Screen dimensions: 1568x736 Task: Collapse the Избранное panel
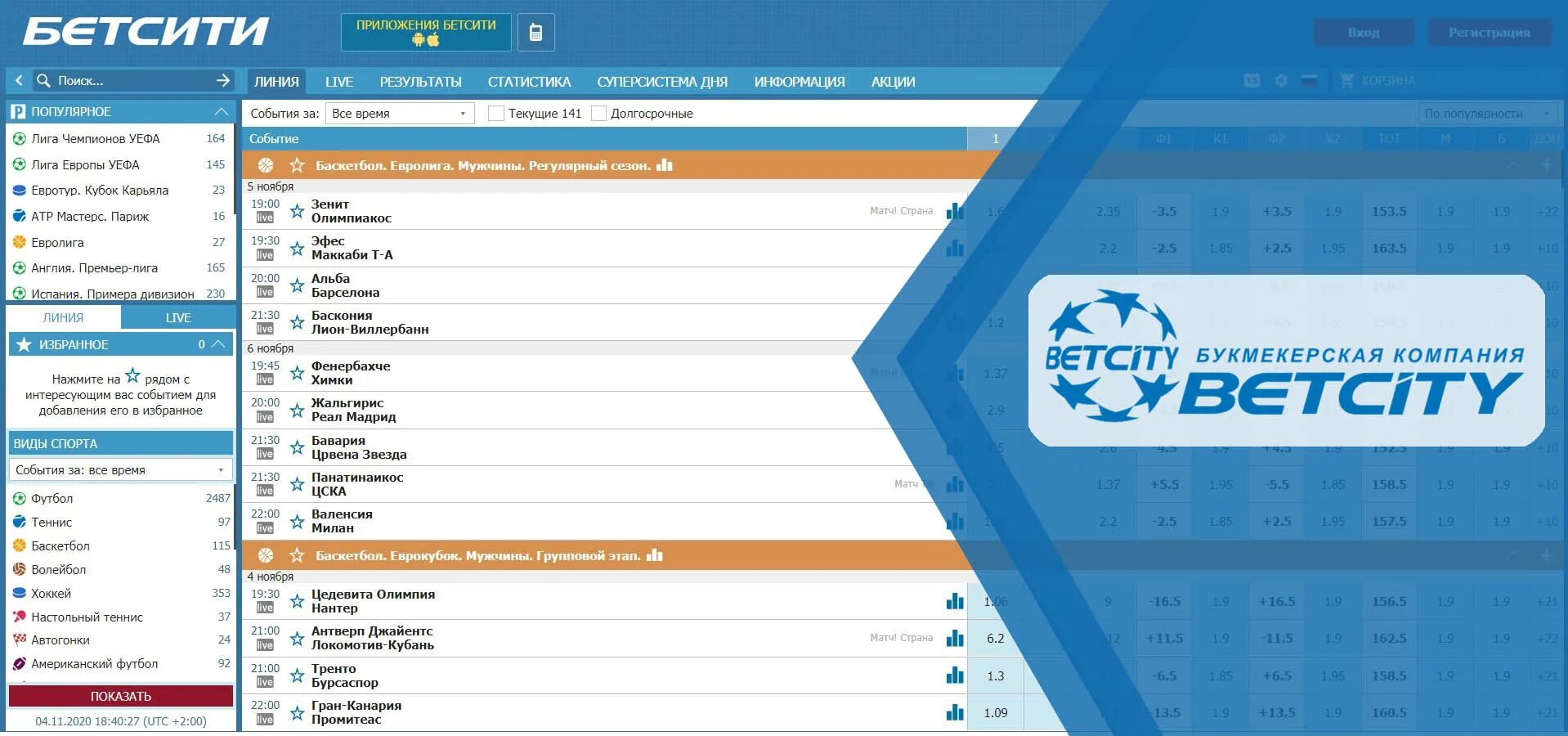[217, 344]
